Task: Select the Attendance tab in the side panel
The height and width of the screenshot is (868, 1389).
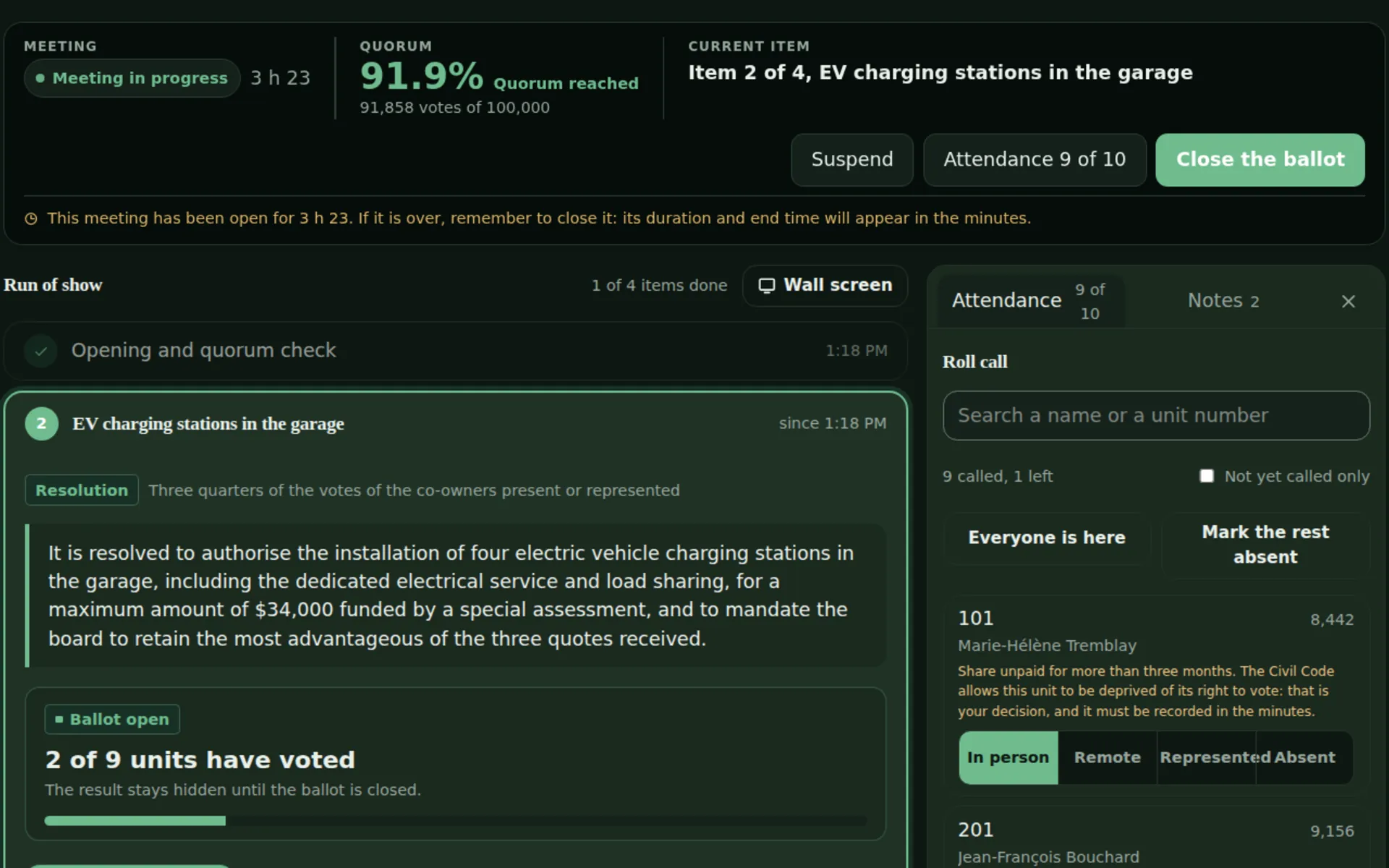Action: [1031, 301]
